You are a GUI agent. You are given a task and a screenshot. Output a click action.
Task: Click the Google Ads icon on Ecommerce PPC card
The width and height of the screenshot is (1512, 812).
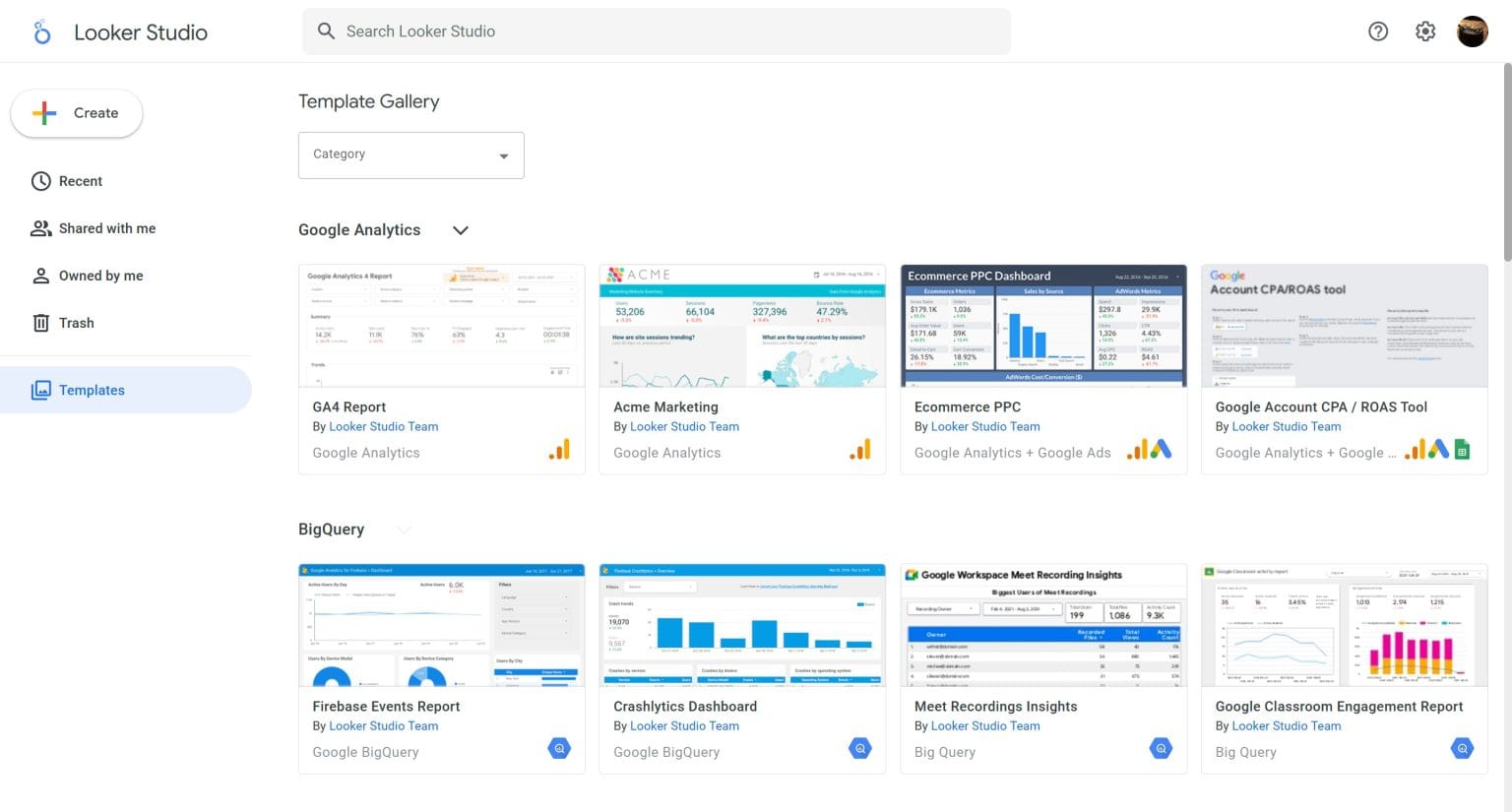(1162, 450)
